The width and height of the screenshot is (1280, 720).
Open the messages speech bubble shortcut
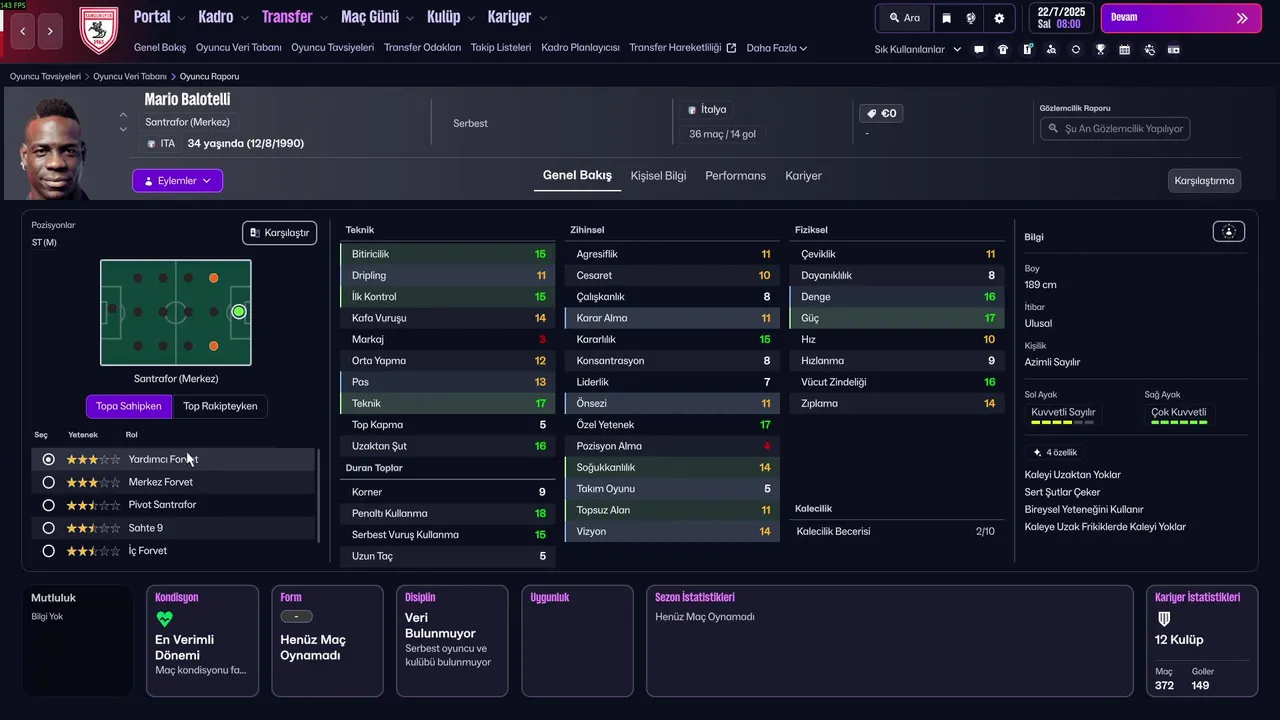[978, 49]
